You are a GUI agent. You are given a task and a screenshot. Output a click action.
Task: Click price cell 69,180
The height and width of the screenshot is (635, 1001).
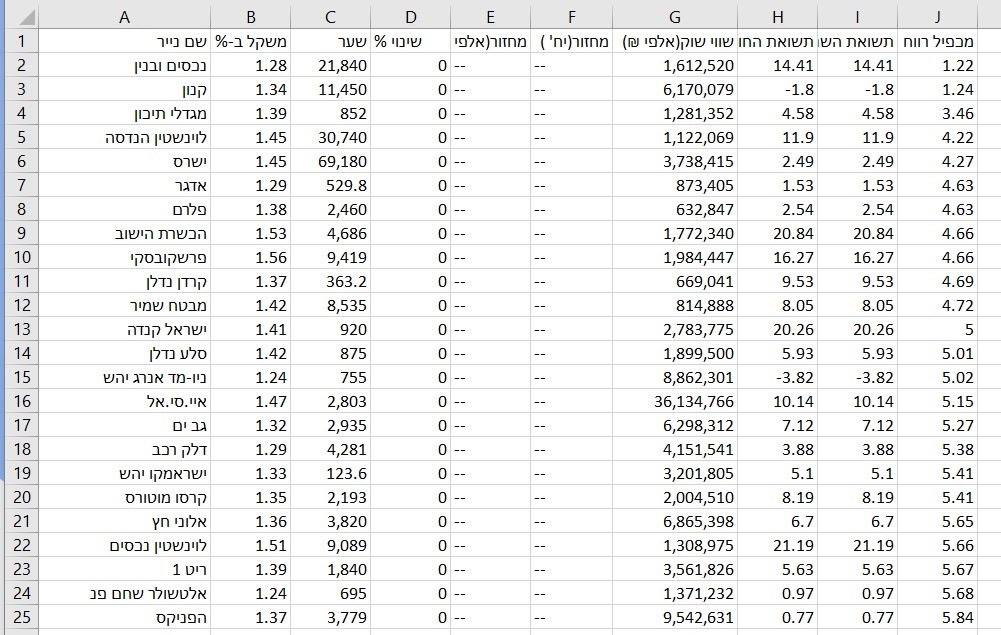(x=330, y=161)
